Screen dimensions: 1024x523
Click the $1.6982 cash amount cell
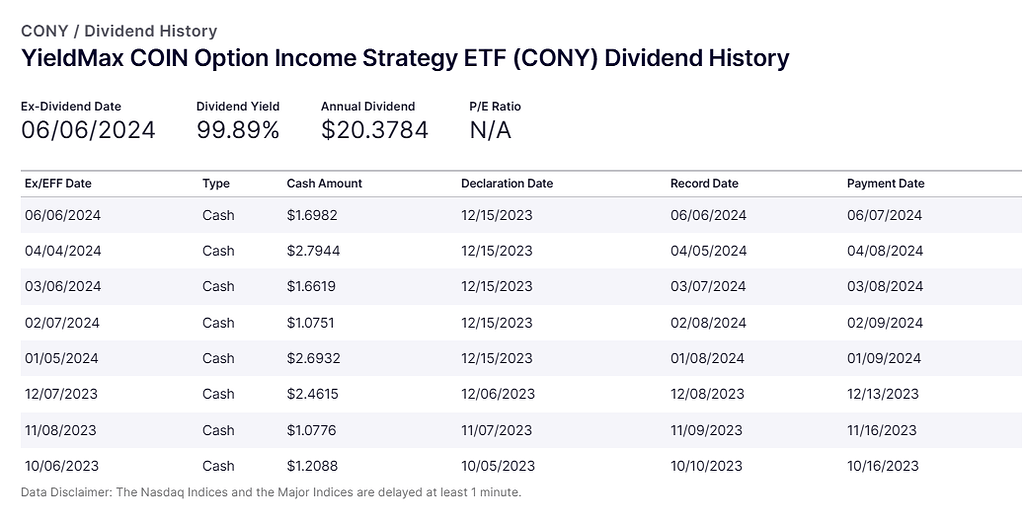pyautogui.click(x=313, y=215)
